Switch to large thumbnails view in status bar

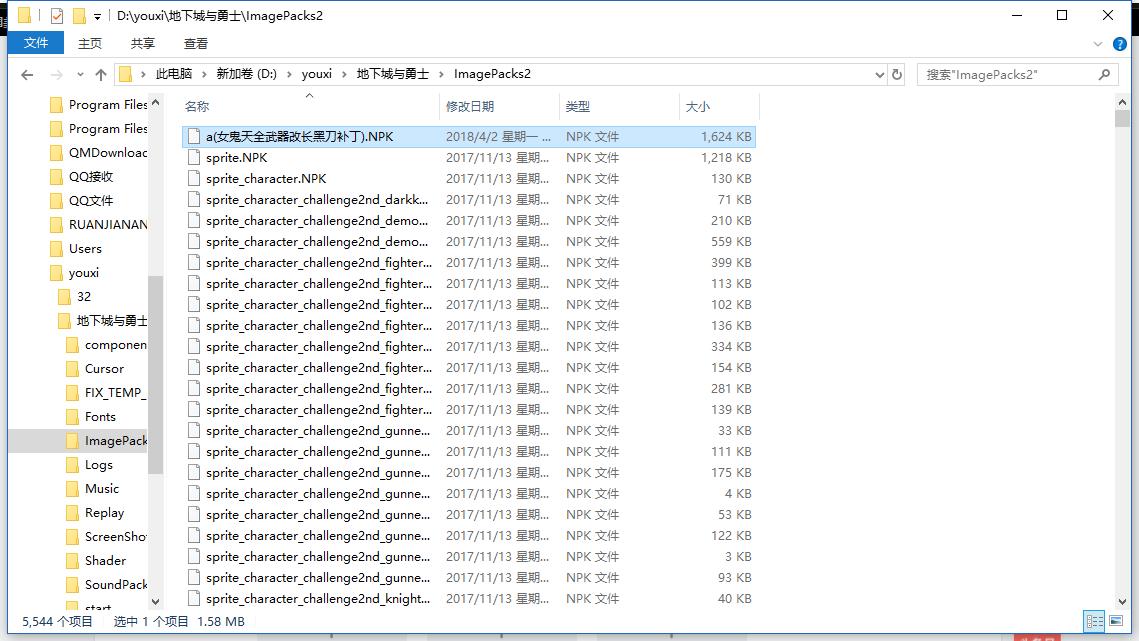[x=1115, y=621]
